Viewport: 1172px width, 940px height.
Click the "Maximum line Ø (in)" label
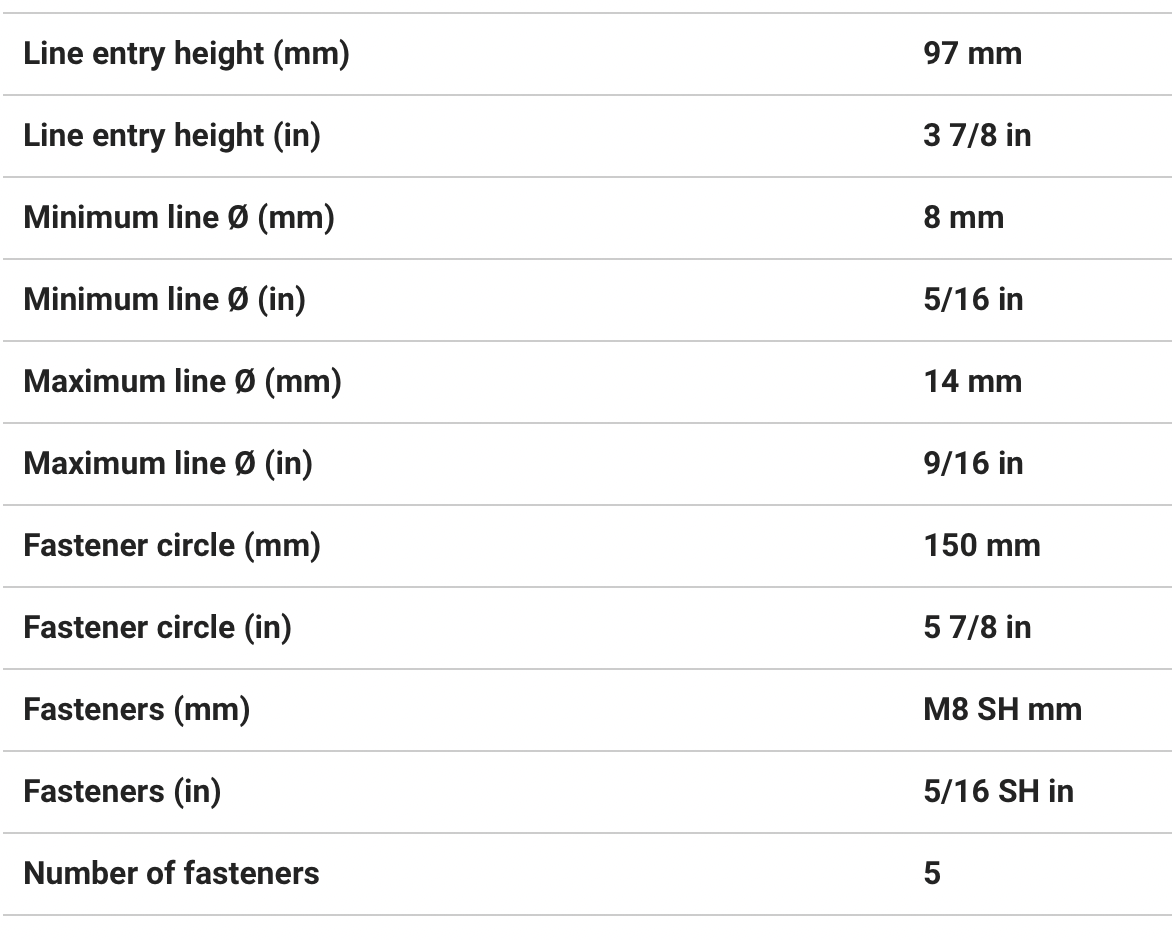(168, 464)
